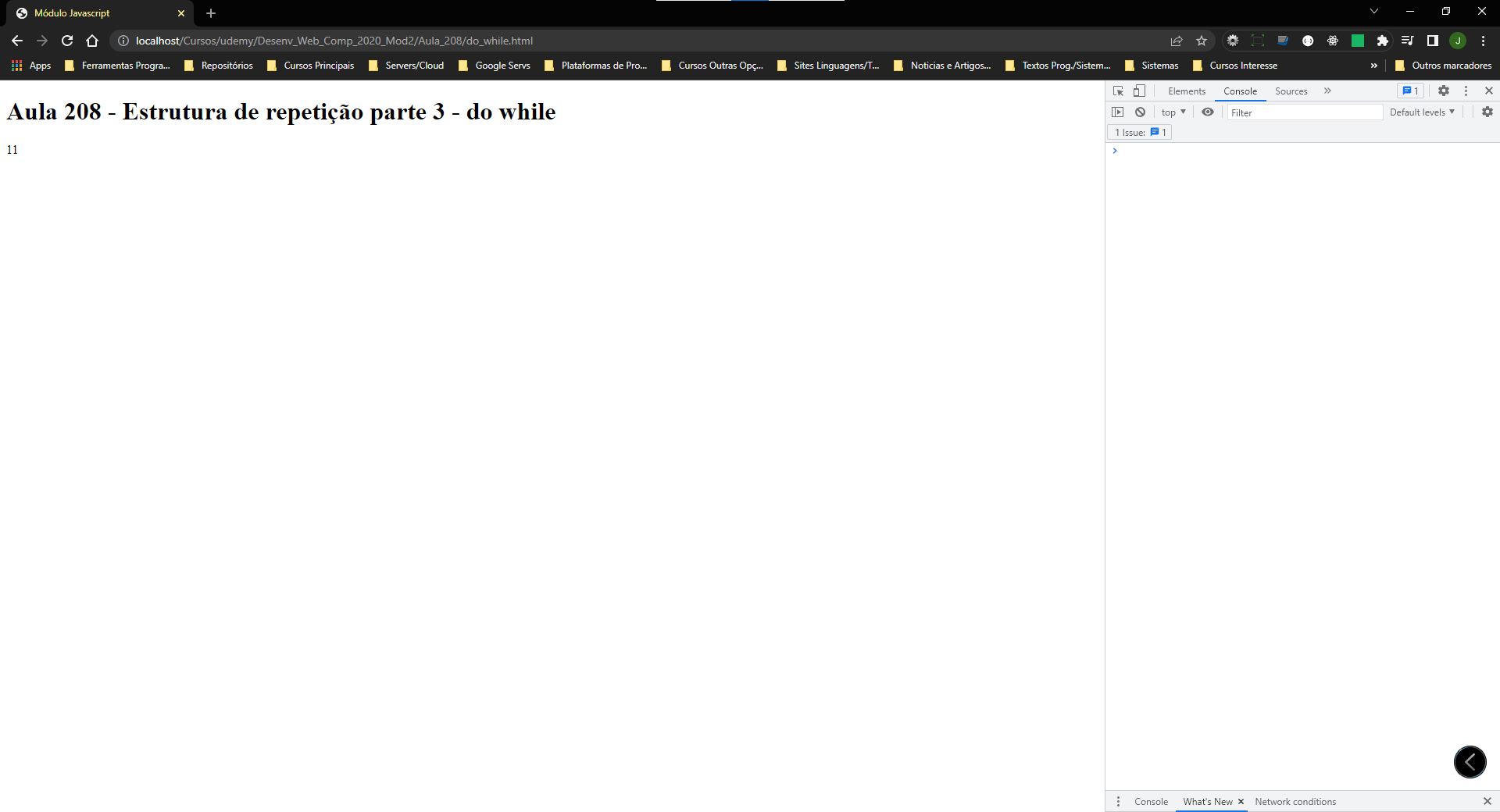
Task: Open the browser home page
Action: click(x=92, y=41)
